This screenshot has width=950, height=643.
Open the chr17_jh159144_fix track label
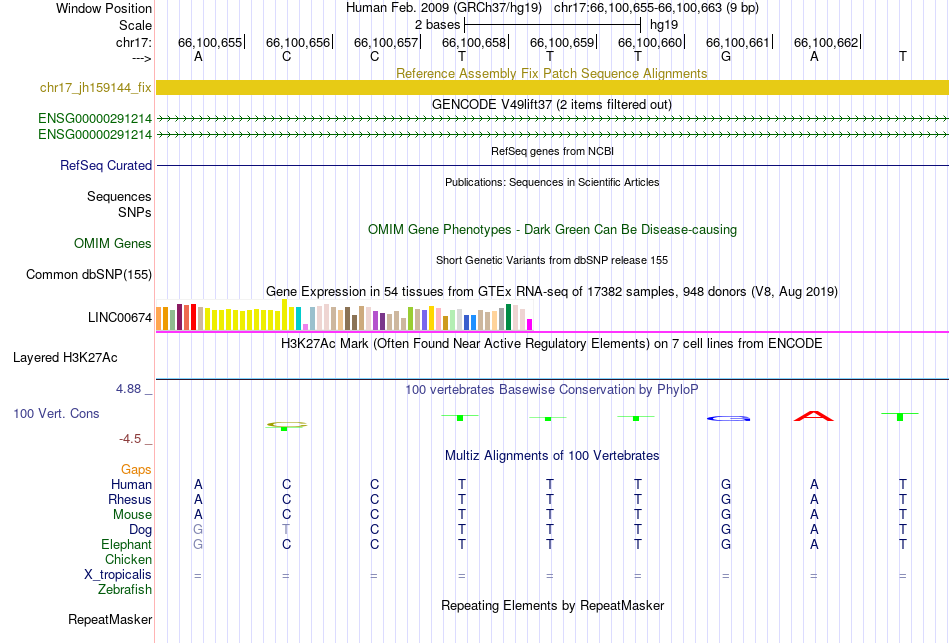click(x=95, y=88)
